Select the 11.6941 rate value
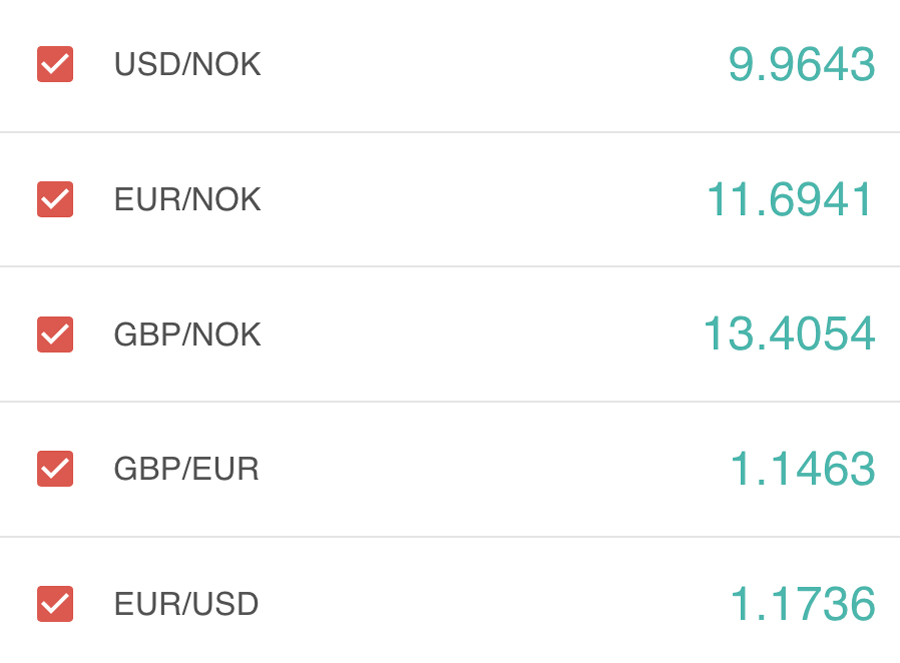900x663 pixels. click(x=790, y=200)
